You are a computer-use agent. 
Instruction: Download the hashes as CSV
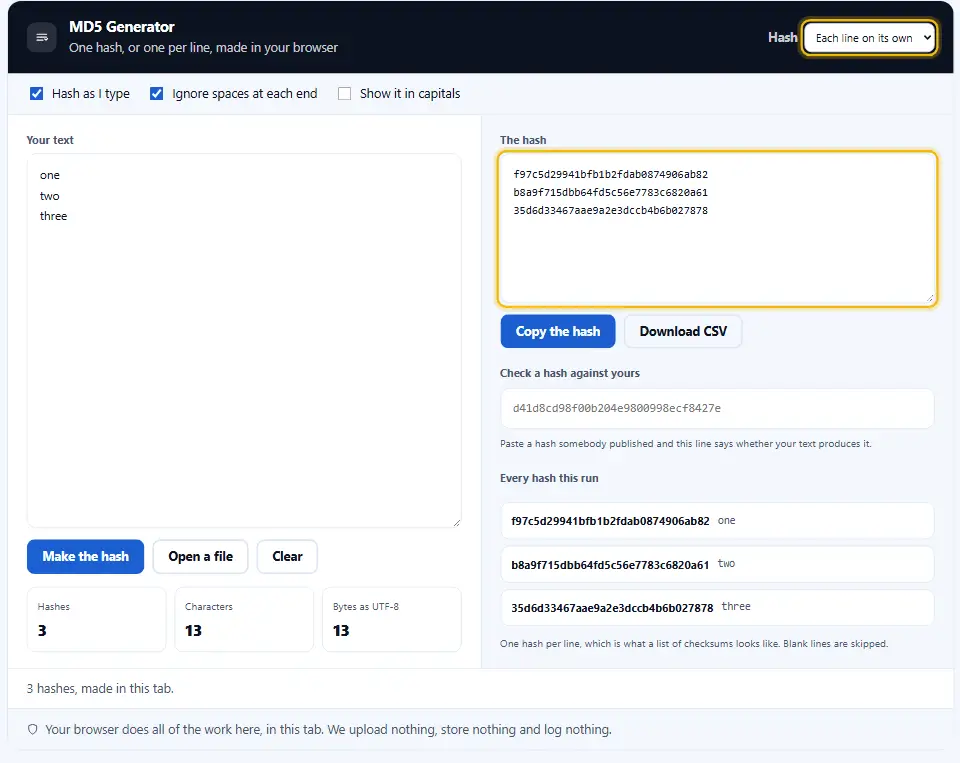[x=683, y=331]
